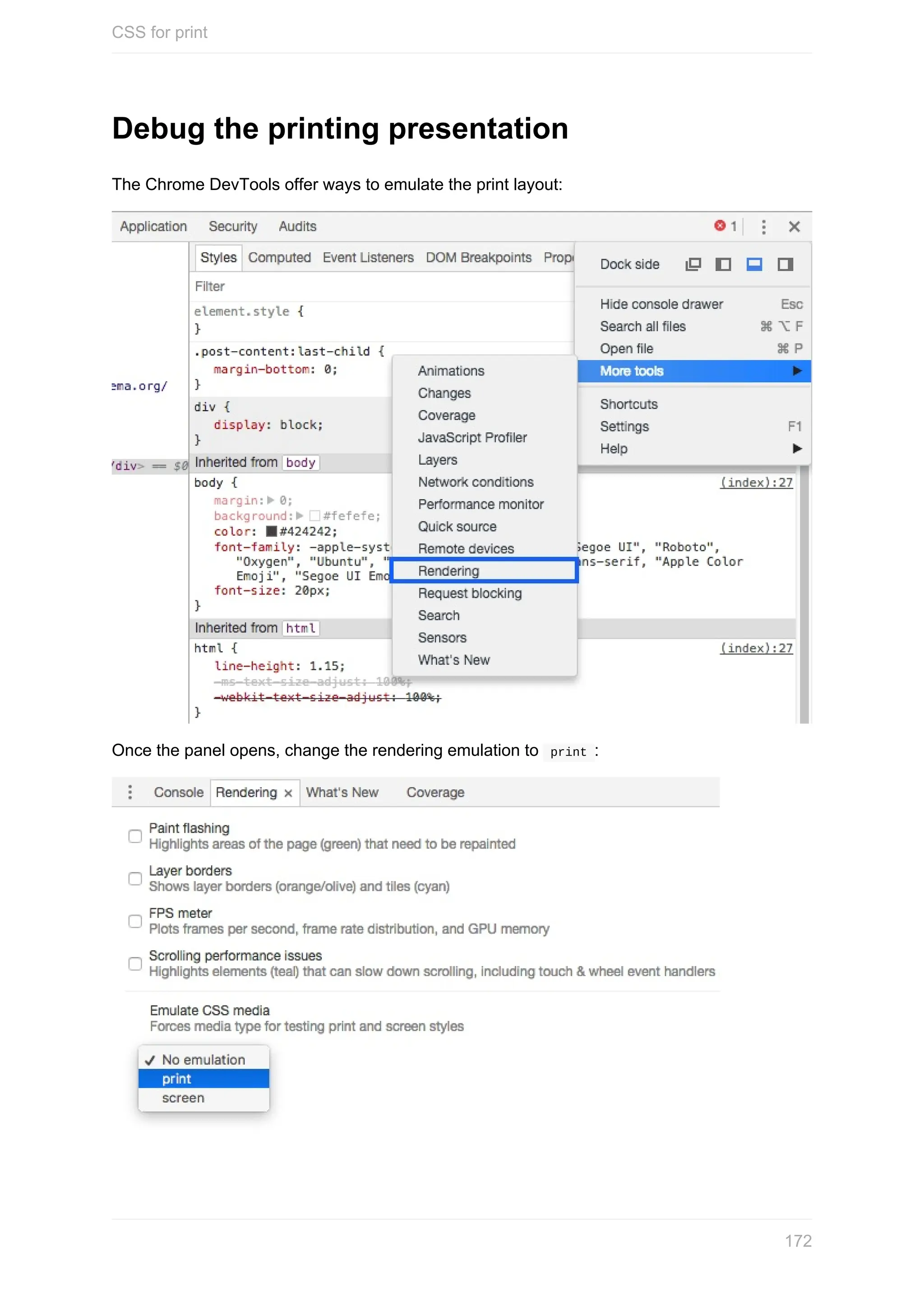The height and width of the screenshot is (1307, 924).
Task: Select Settings menu item
Action: [x=694, y=426]
